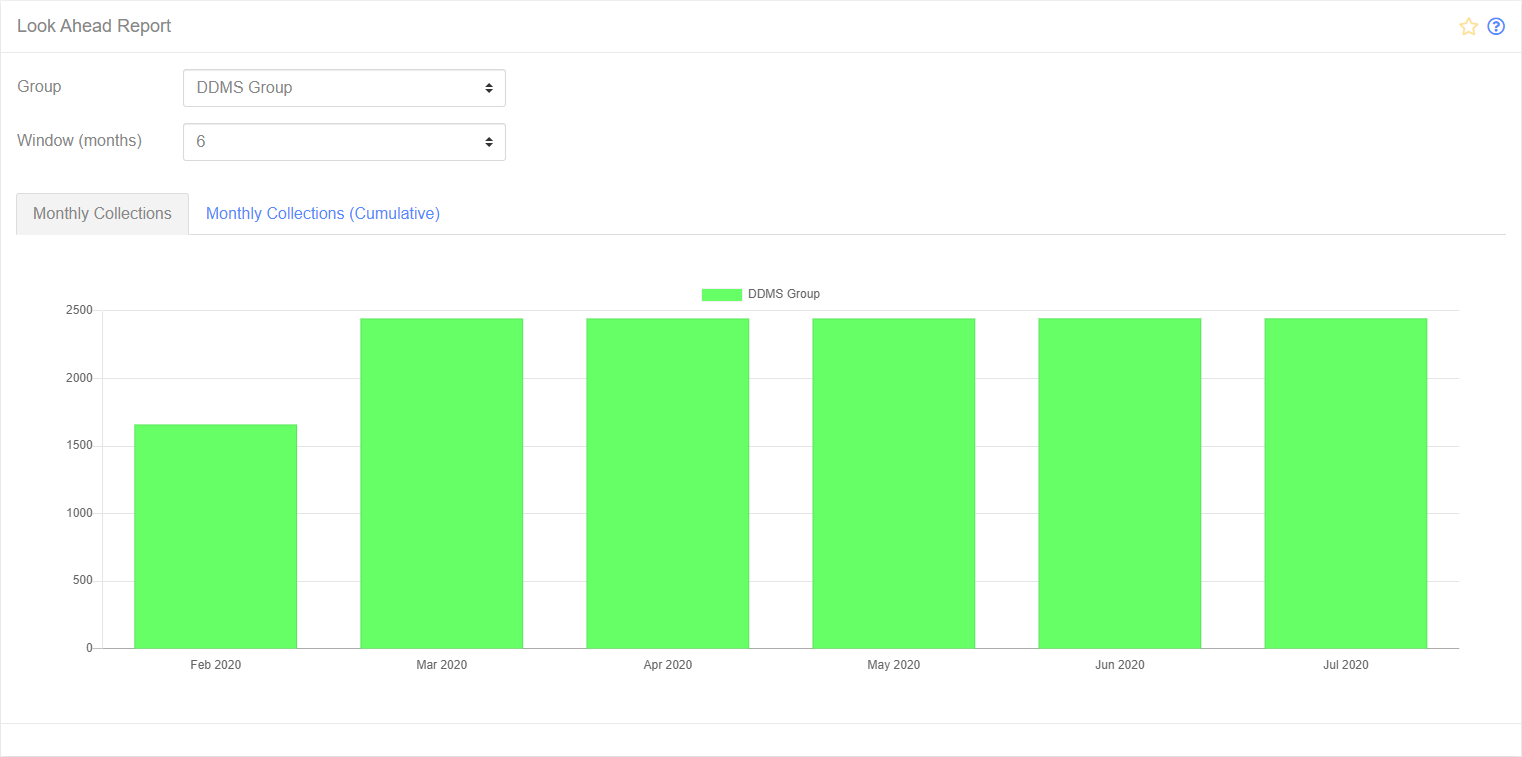Click the Feb 2020 axis label
The width and height of the screenshot is (1522, 757).
pos(216,665)
